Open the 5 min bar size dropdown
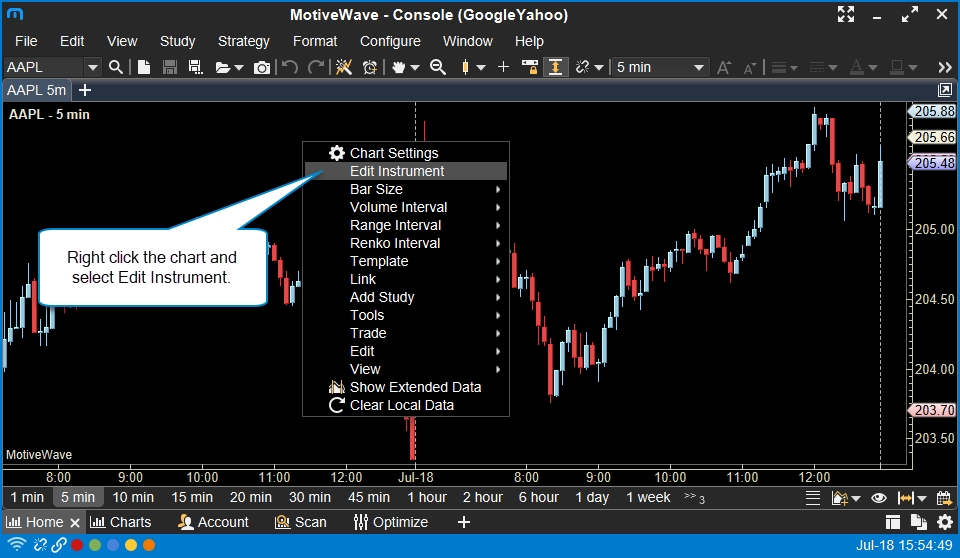Viewport: 960px width, 558px height. coord(660,67)
